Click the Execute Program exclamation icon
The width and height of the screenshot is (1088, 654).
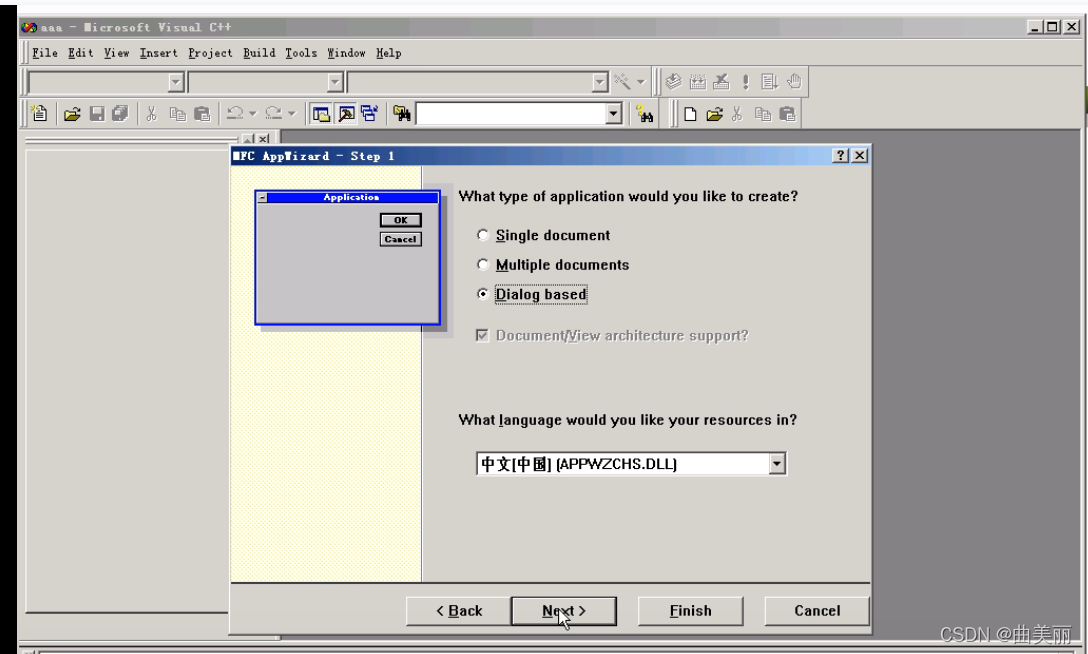pos(745,82)
